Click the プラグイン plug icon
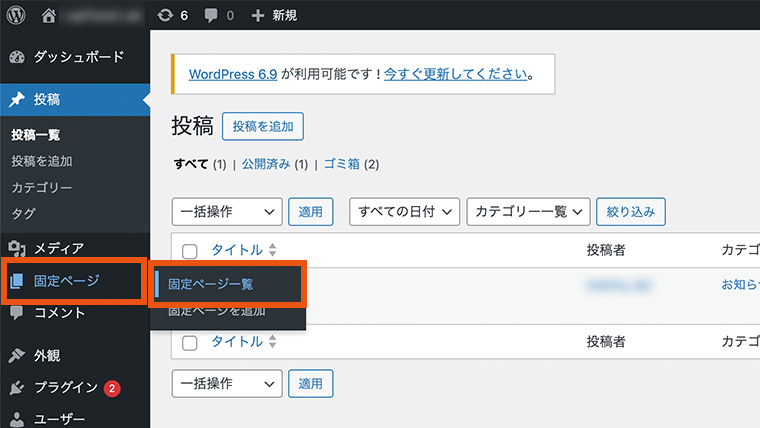This screenshot has width=760, height=428. point(17,387)
